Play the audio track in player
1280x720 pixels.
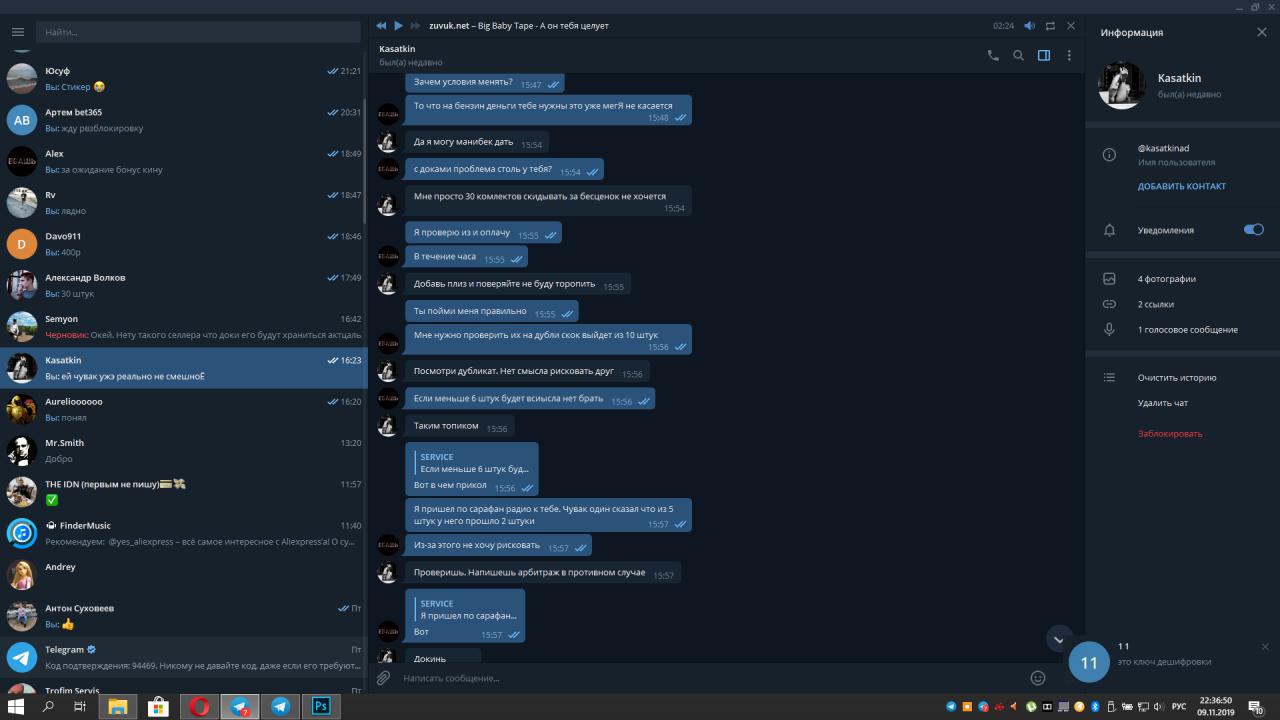pyautogui.click(x=398, y=25)
